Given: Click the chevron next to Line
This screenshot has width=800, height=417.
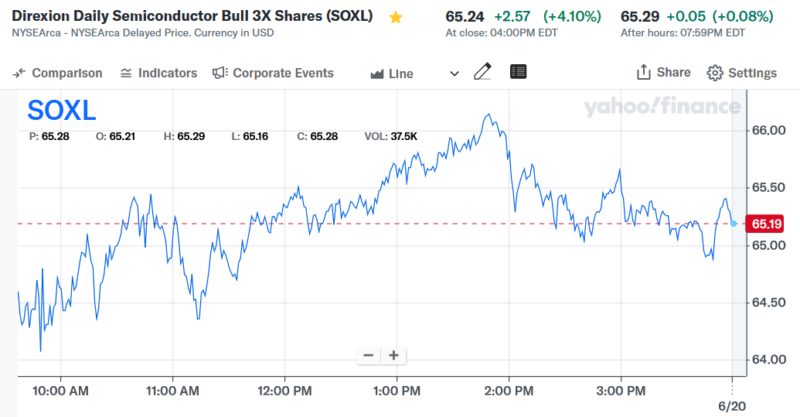Looking at the screenshot, I should coord(455,73).
